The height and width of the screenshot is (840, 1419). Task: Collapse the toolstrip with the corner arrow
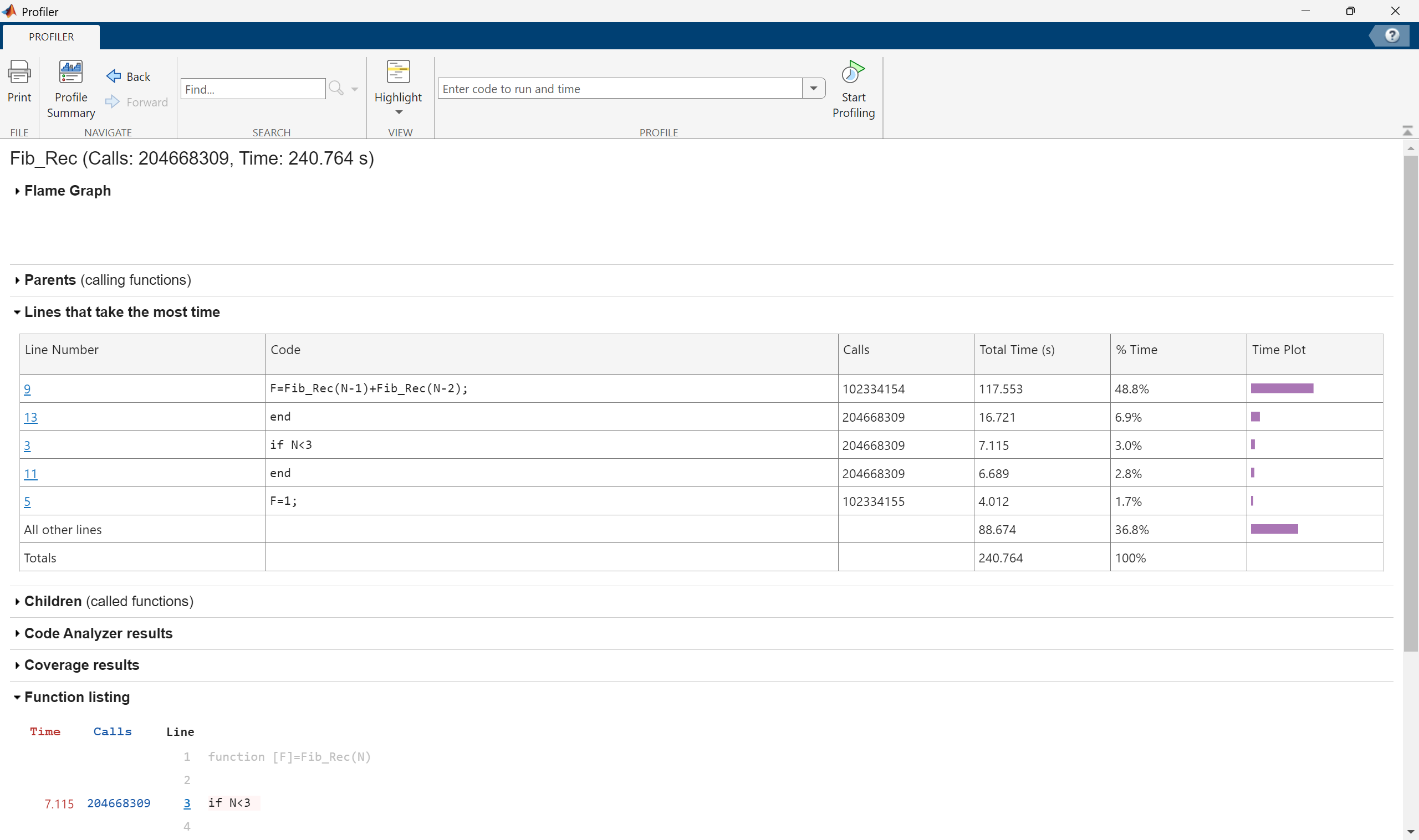coord(1407,131)
